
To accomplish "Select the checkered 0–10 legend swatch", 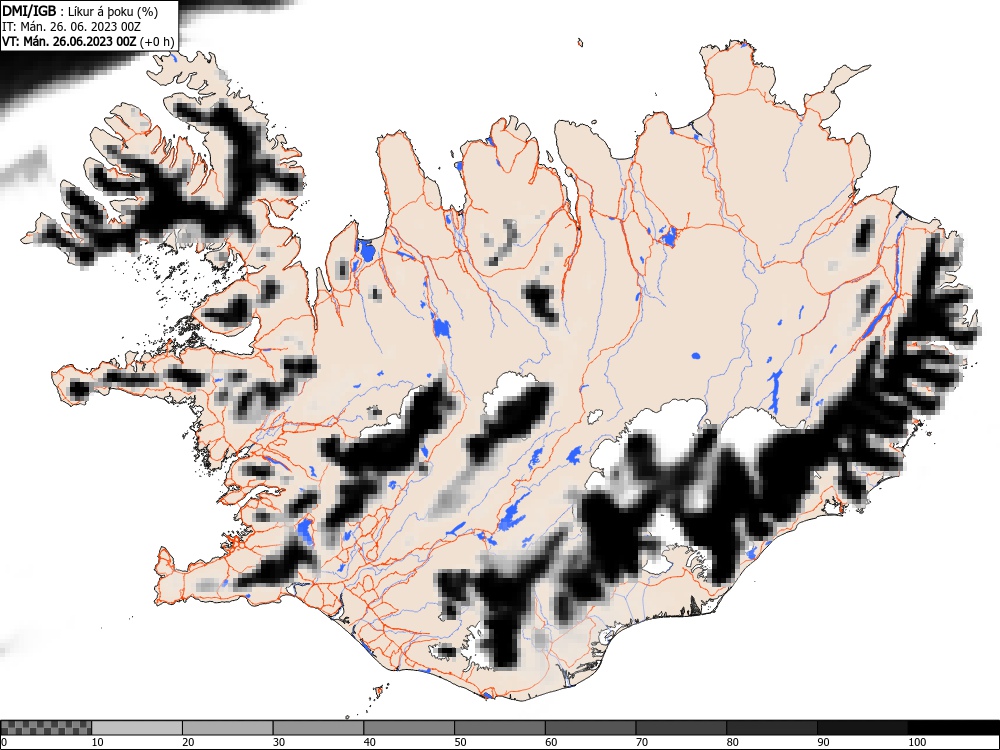I will pos(46,728).
